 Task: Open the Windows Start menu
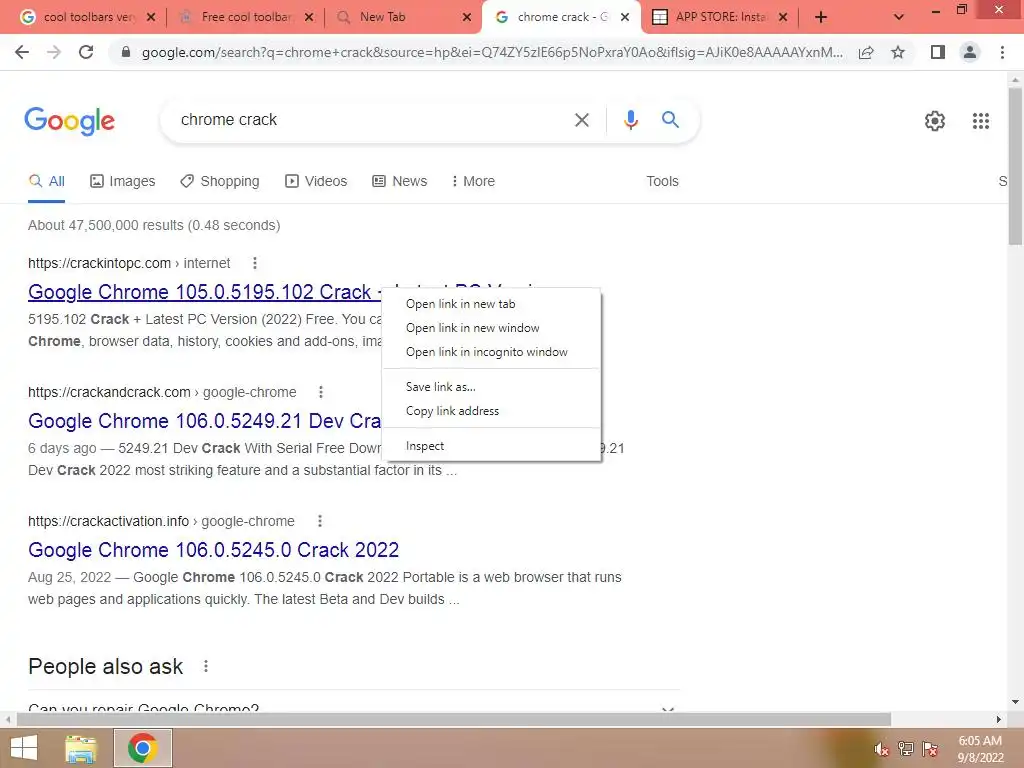click(24, 748)
